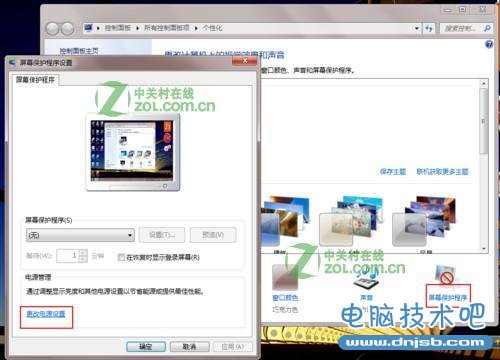This screenshot has height=360, width=500.
Task: Select the cartoon characters theme thumbnail in the middle
Action: pyautogui.click(x=351, y=221)
